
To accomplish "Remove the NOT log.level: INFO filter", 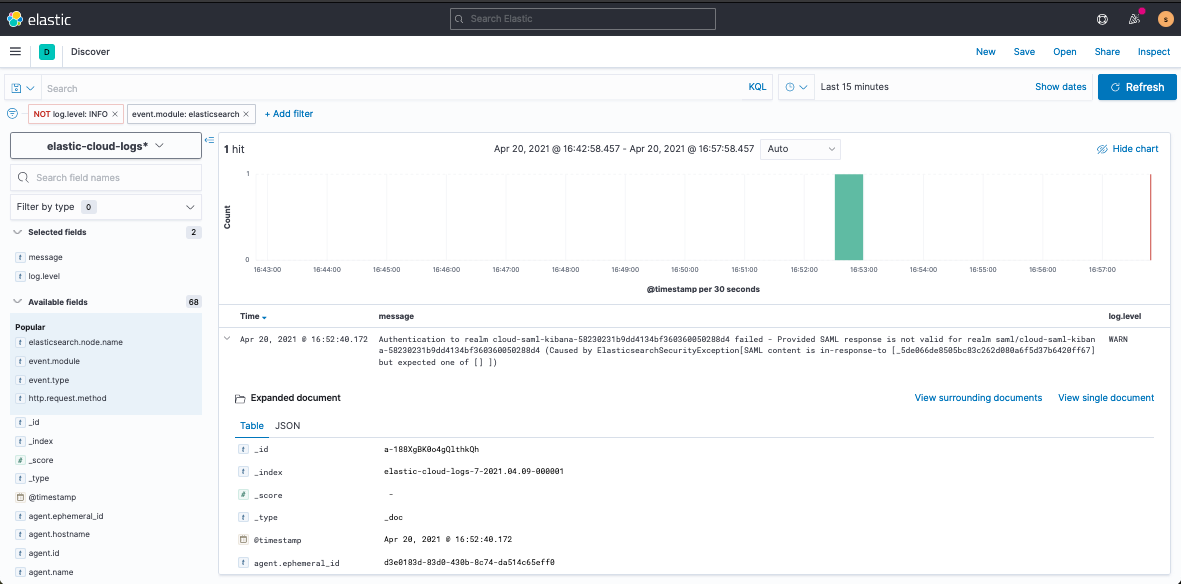I will (114, 114).
